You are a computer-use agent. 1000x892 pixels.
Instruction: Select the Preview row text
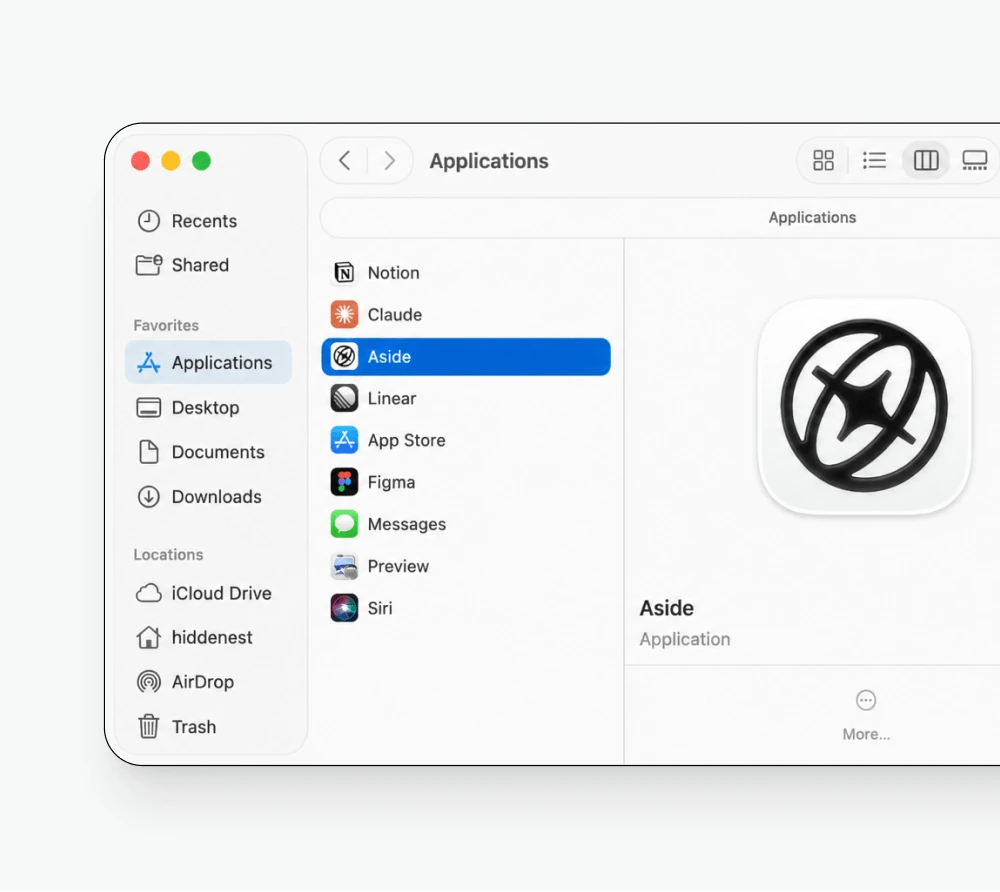pos(398,566)
